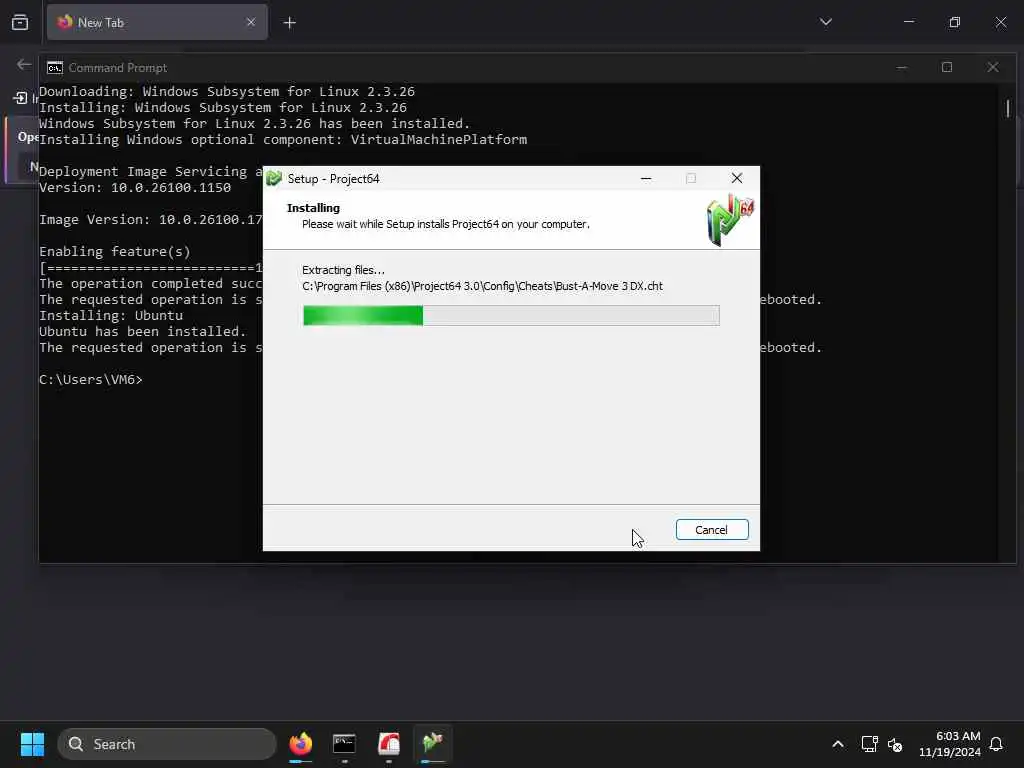Select the Project64 setup taskbar icon

coord(432,744)
